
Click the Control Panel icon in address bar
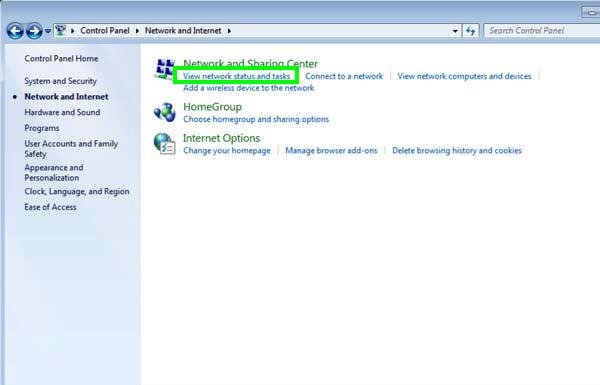pos(60,31)
